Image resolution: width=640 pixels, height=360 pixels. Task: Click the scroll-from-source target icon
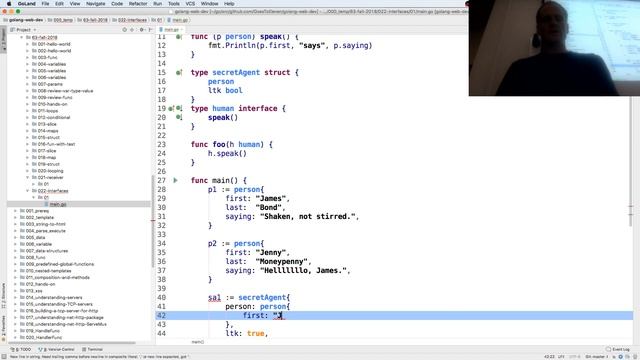tap(124, 30)
